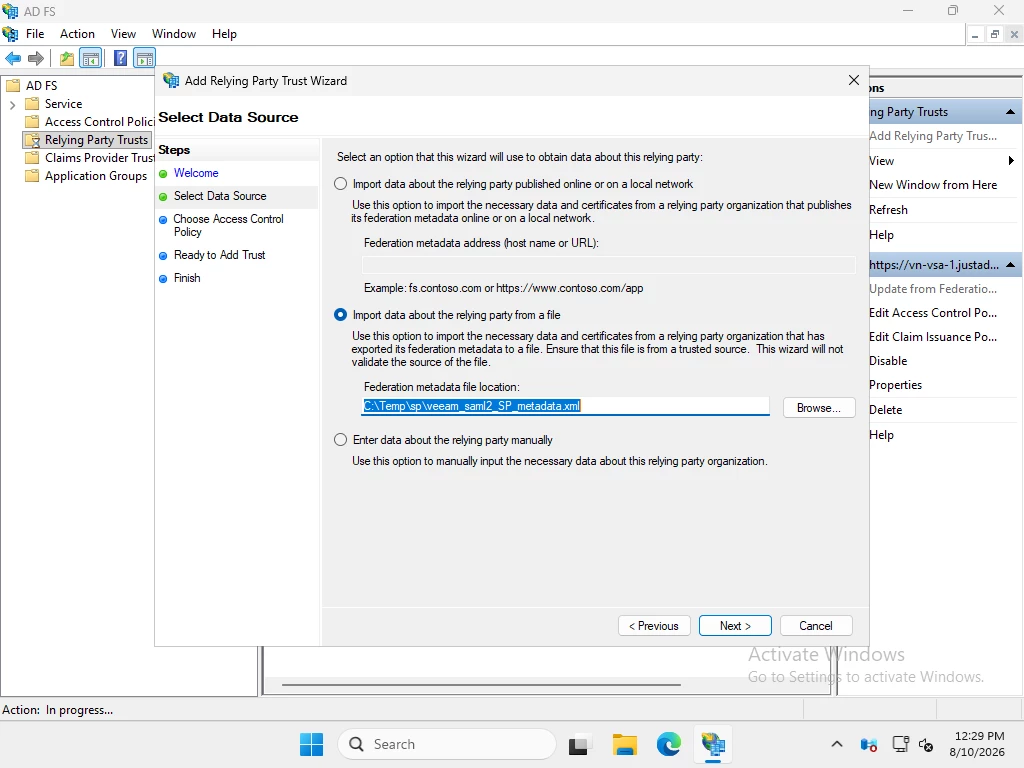Click the Service folder icon in tree
The image size is (1024, 768).
click(32, 104)
